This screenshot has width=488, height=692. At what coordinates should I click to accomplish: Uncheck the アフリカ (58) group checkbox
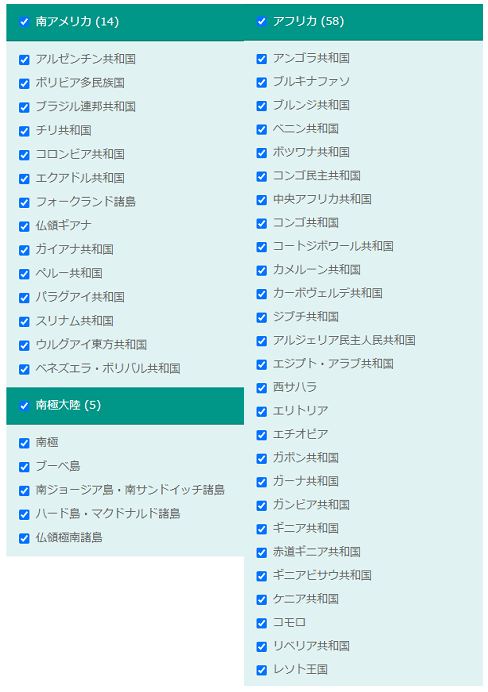(262, 21)
